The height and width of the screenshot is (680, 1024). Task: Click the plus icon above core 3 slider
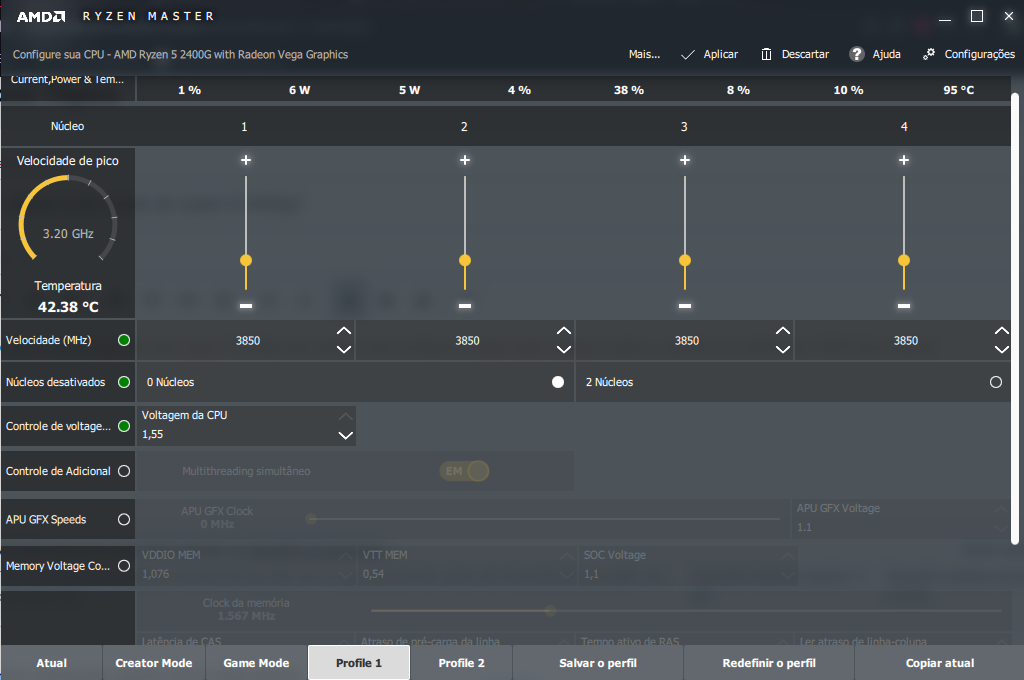(x=684, y=160)
